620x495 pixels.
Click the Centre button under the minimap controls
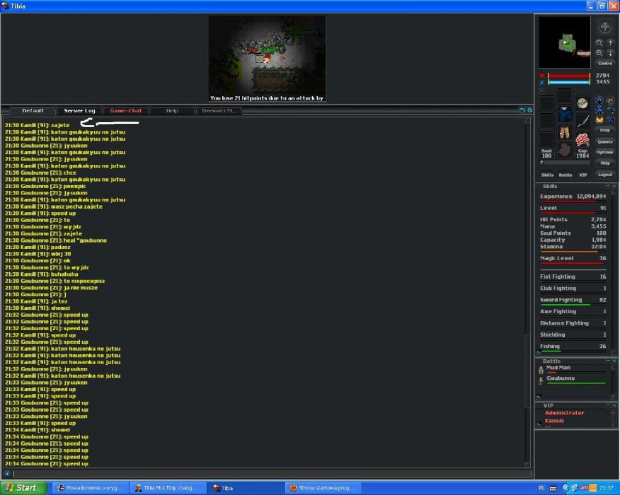click(605, 63)
